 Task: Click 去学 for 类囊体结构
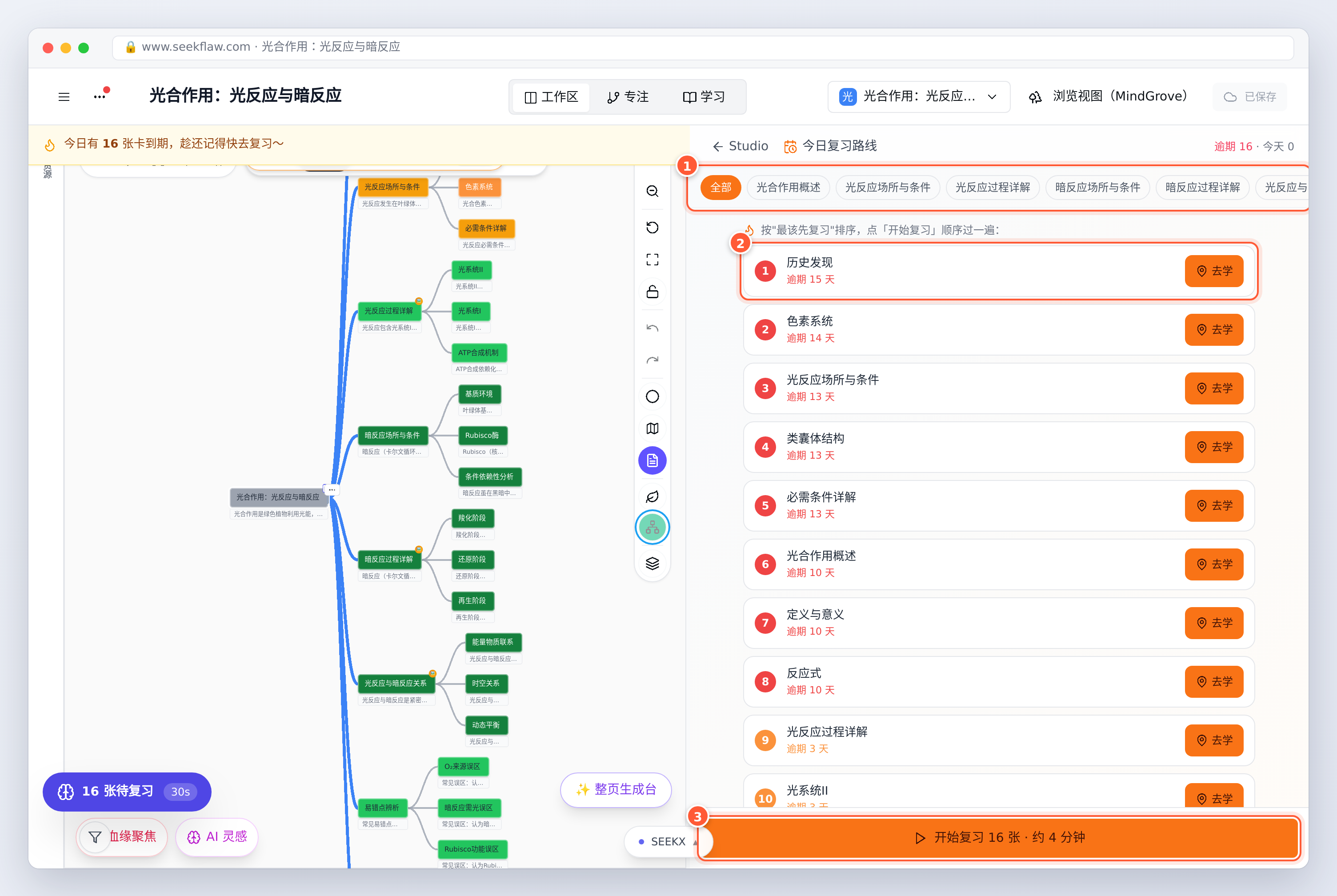[1213, 447]
